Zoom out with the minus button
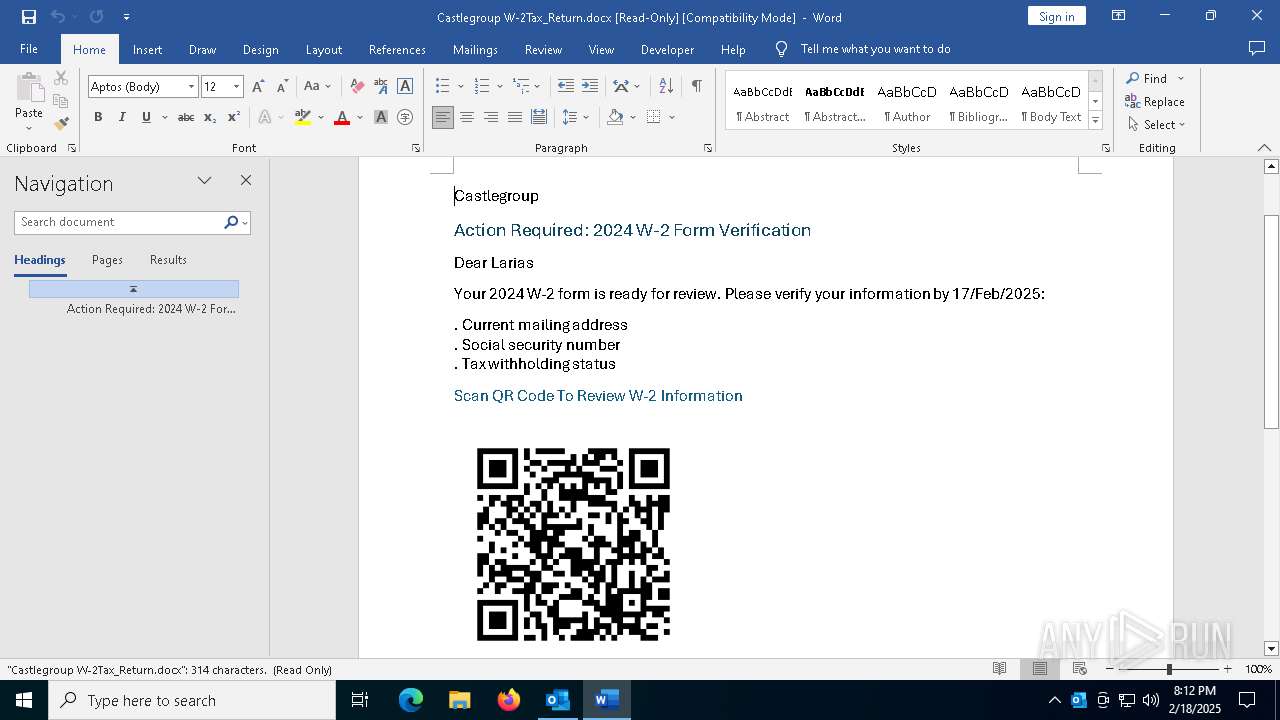The width and height of the screenshot is (1280, 720). click(1110, 669)
